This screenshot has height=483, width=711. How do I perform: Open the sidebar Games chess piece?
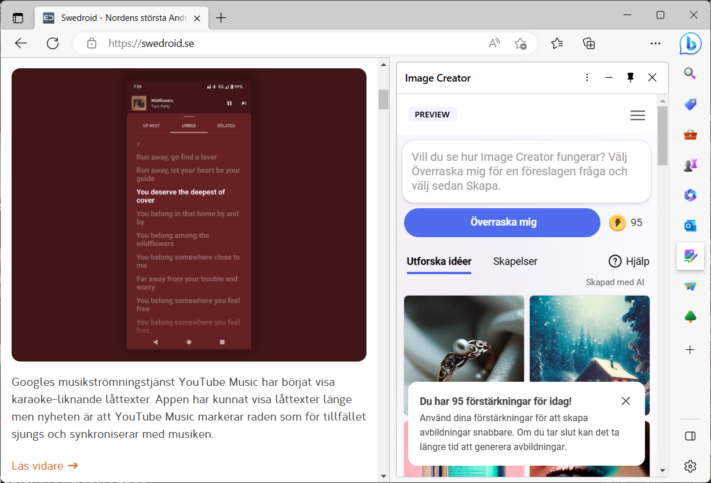[x=690, y=165]
